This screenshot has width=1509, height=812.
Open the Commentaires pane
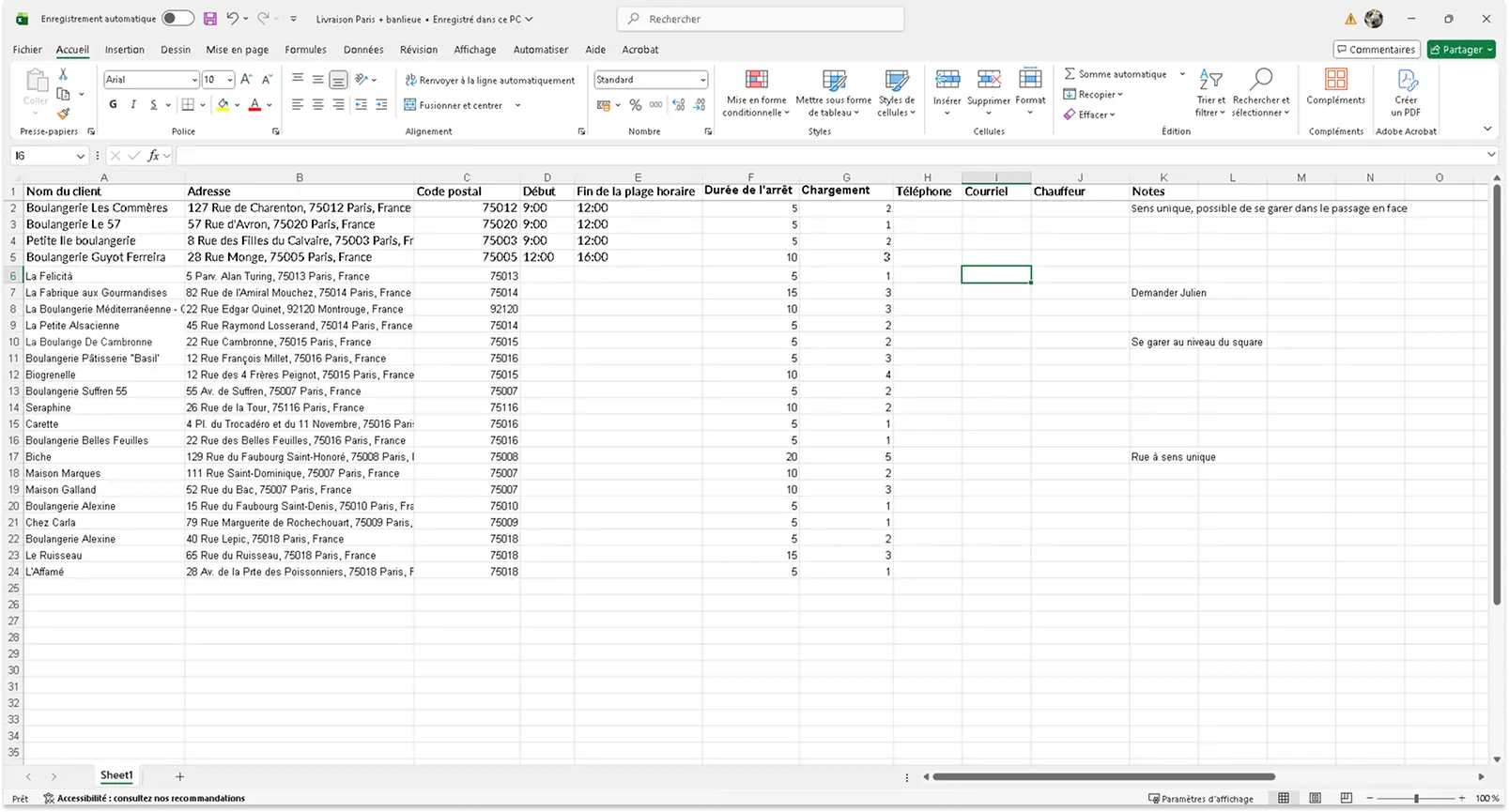click(x=1376, y=50)
